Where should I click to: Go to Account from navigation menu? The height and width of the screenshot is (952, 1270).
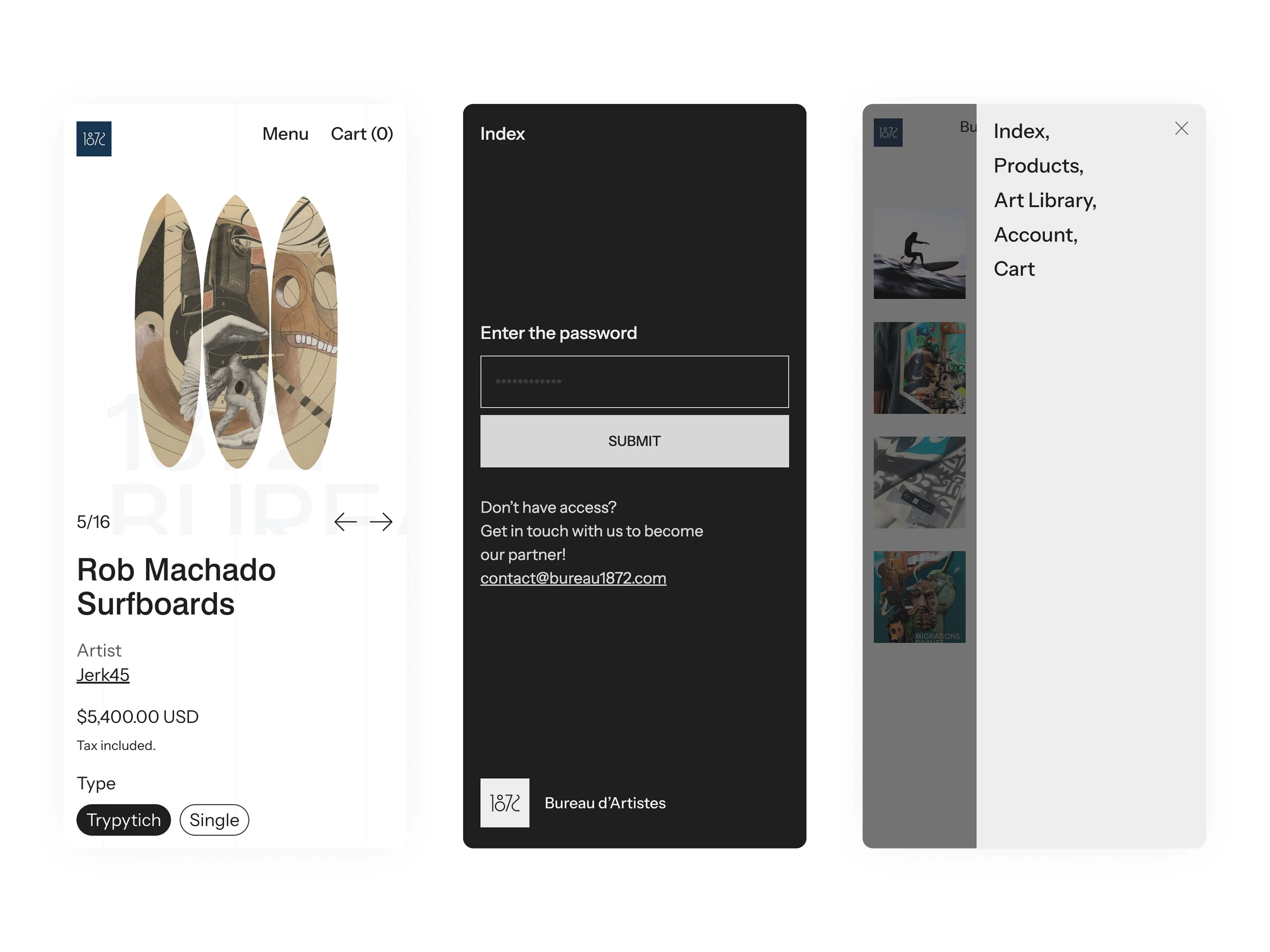tap(1035, 235)
